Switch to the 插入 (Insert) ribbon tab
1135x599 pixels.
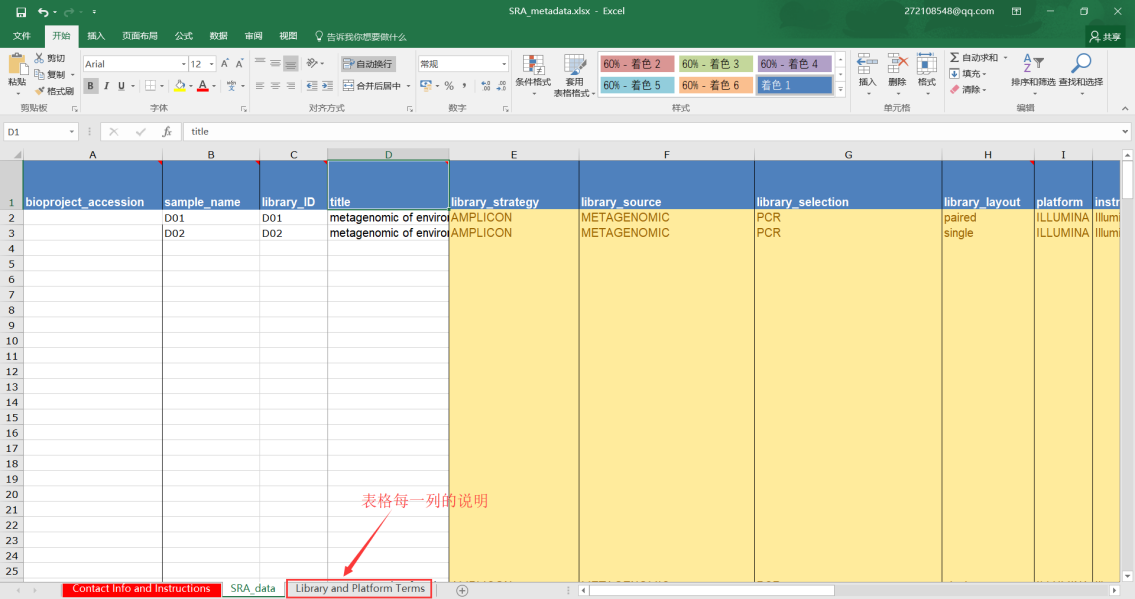click(96, 36)
